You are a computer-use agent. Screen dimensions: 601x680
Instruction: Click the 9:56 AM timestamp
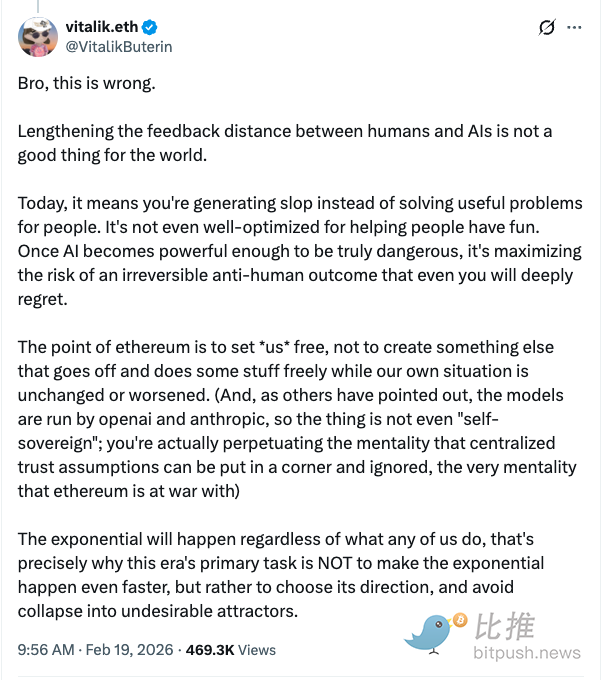(46, 649)
